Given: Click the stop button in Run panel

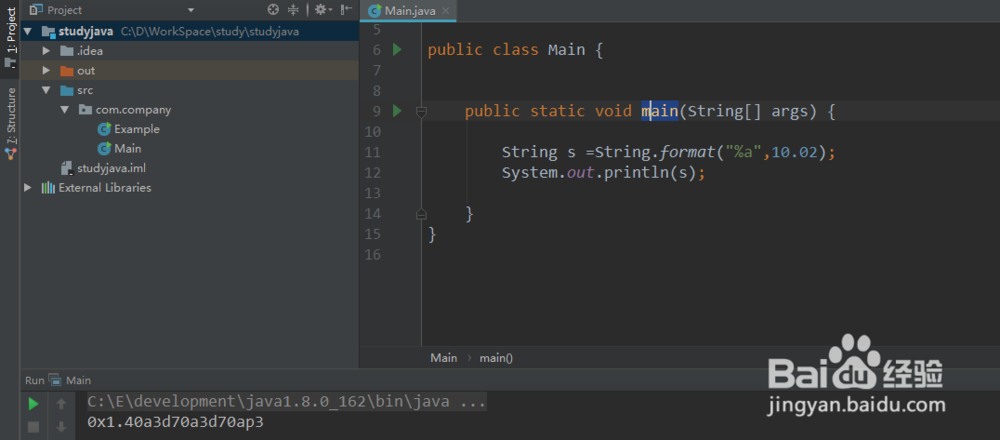Looking at the screenshot, I should (x=33, y=426).
